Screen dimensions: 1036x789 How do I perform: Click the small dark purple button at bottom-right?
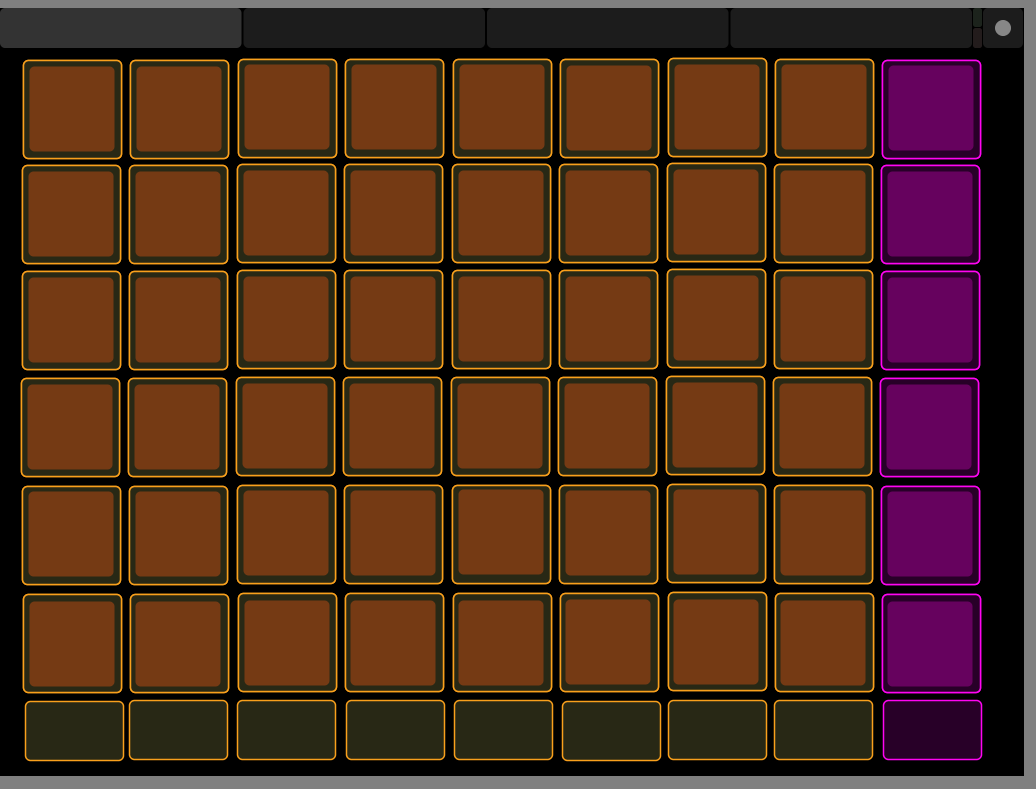(x=932, y=730)
